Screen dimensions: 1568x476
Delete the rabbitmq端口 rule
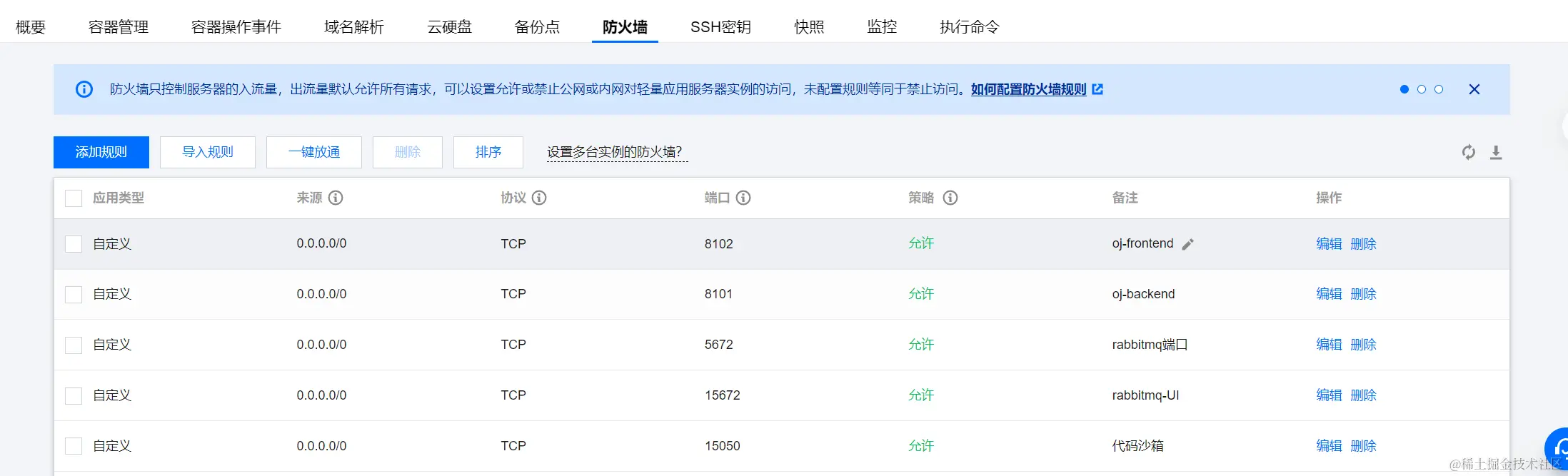tap(1363, 345)
